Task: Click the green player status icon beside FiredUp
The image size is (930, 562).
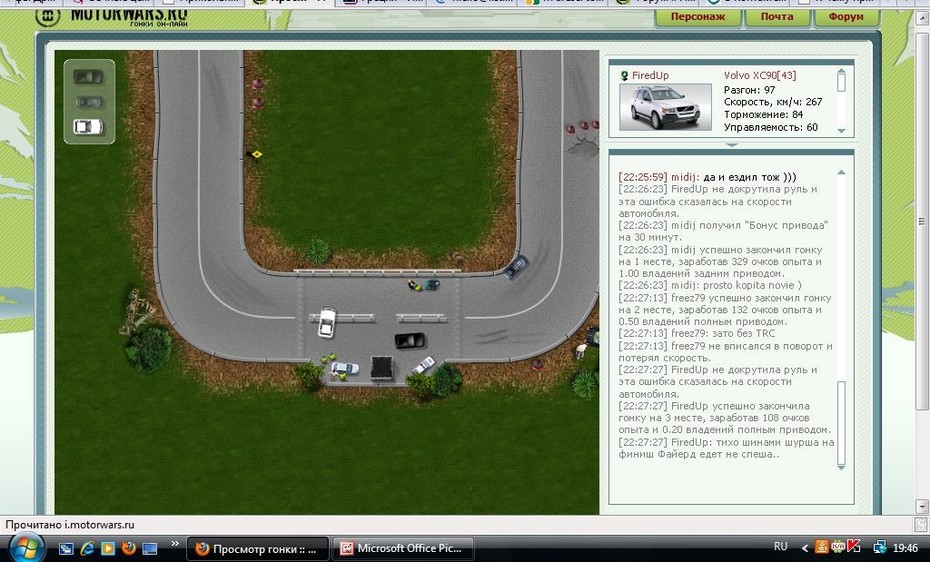Action: pyautogui.click(x=624, y=76)
